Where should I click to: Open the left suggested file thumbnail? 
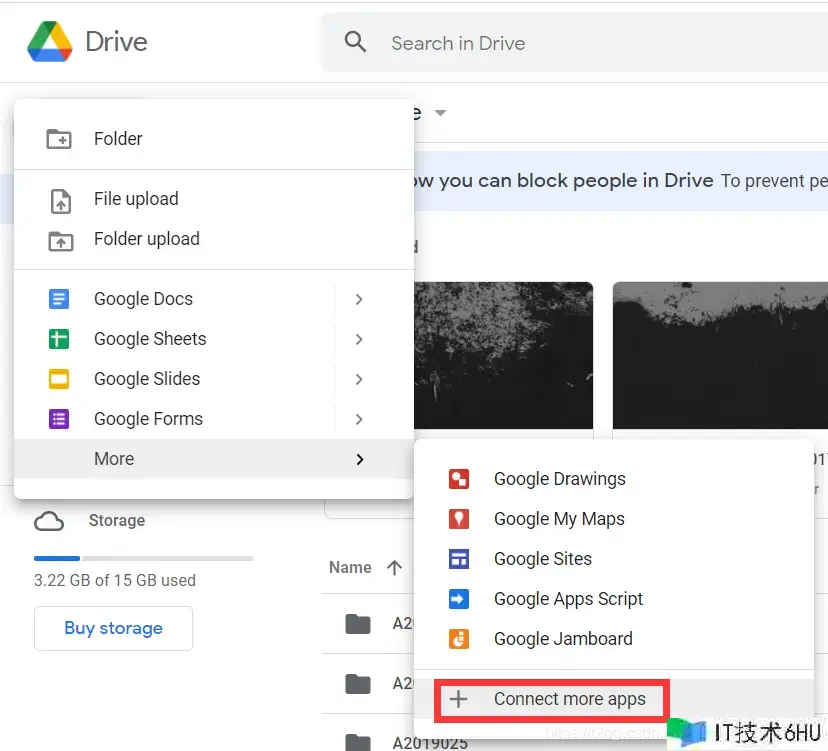pos(504,355)
